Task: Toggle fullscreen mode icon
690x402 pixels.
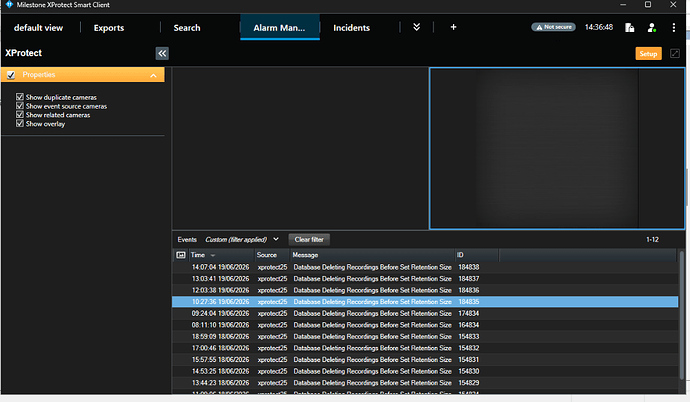Action: (675, 54)
